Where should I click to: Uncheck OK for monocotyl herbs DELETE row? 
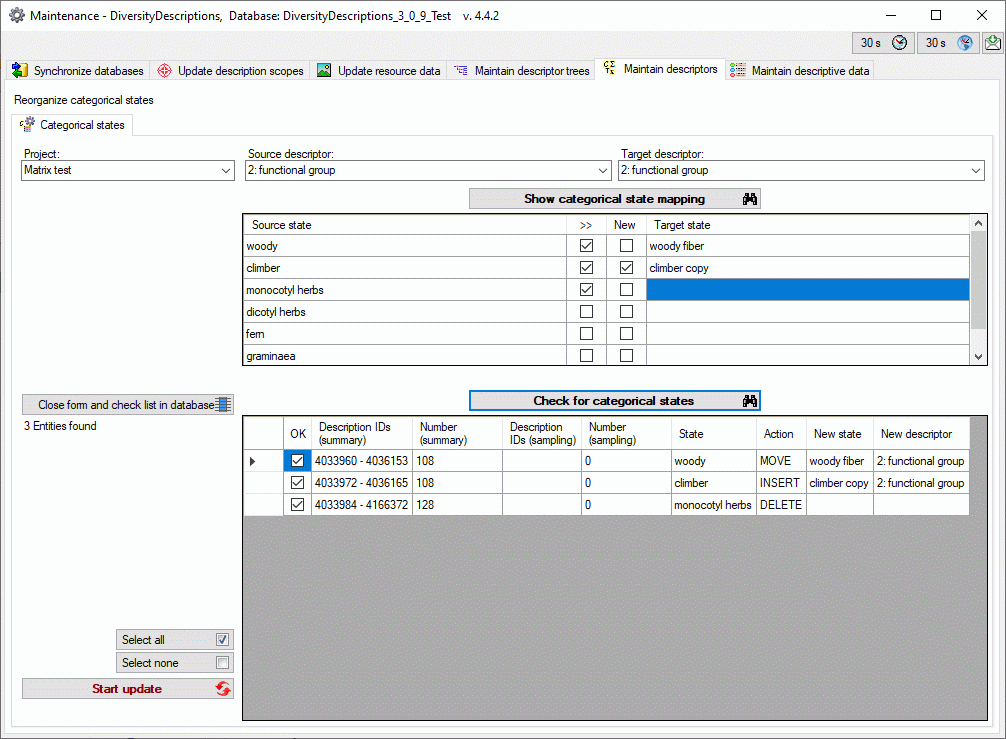(x=297, y=505)
